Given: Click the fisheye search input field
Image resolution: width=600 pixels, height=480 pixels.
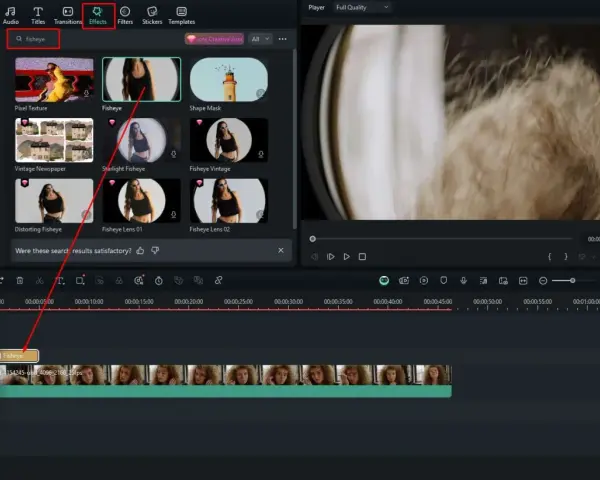Looking at the screenshot, I should pos(34,39).
